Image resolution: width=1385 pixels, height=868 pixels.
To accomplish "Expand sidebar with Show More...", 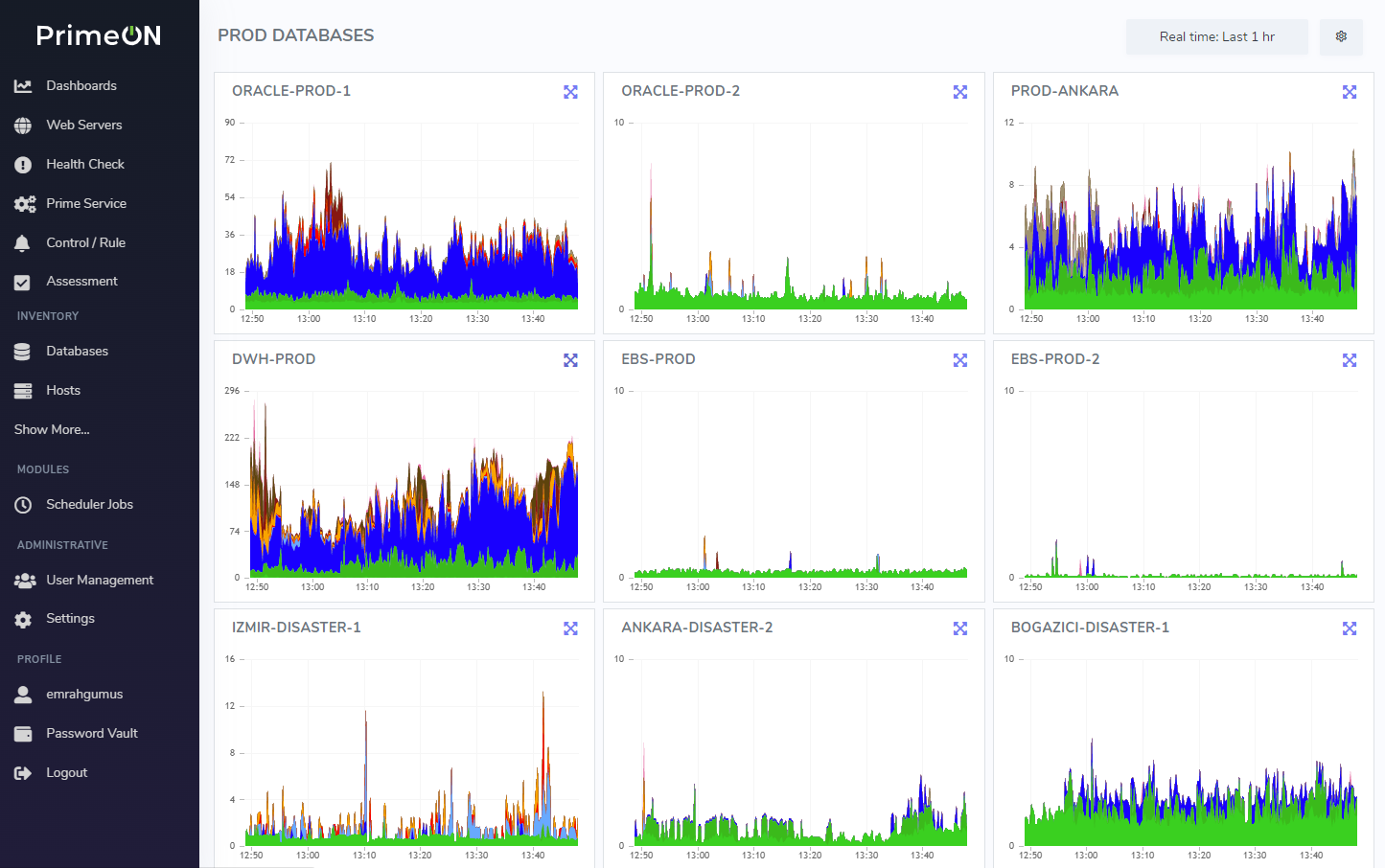I will [52, 429].
